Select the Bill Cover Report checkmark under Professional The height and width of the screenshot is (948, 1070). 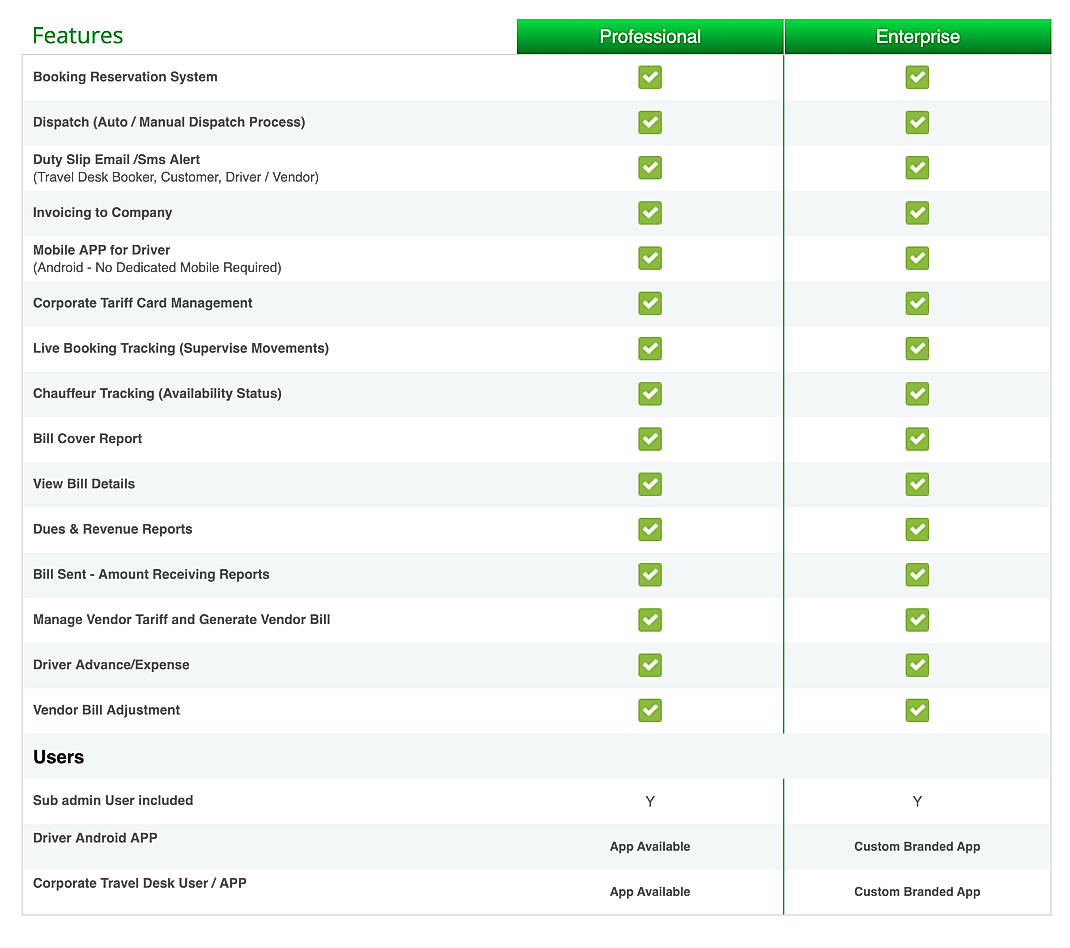tap(650, 439)
